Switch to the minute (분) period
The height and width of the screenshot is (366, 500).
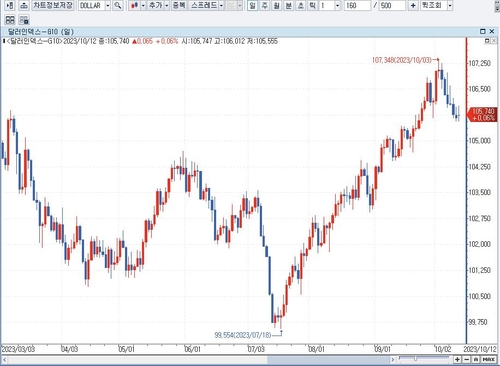coord(289,5)
